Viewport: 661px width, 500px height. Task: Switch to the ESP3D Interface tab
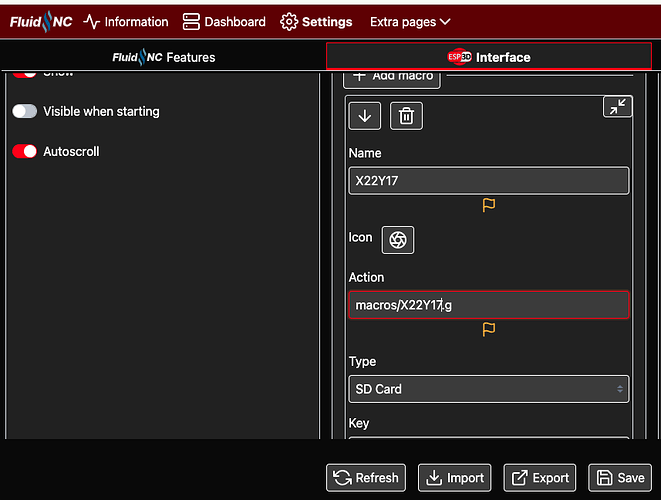click(x=489, y=56)
